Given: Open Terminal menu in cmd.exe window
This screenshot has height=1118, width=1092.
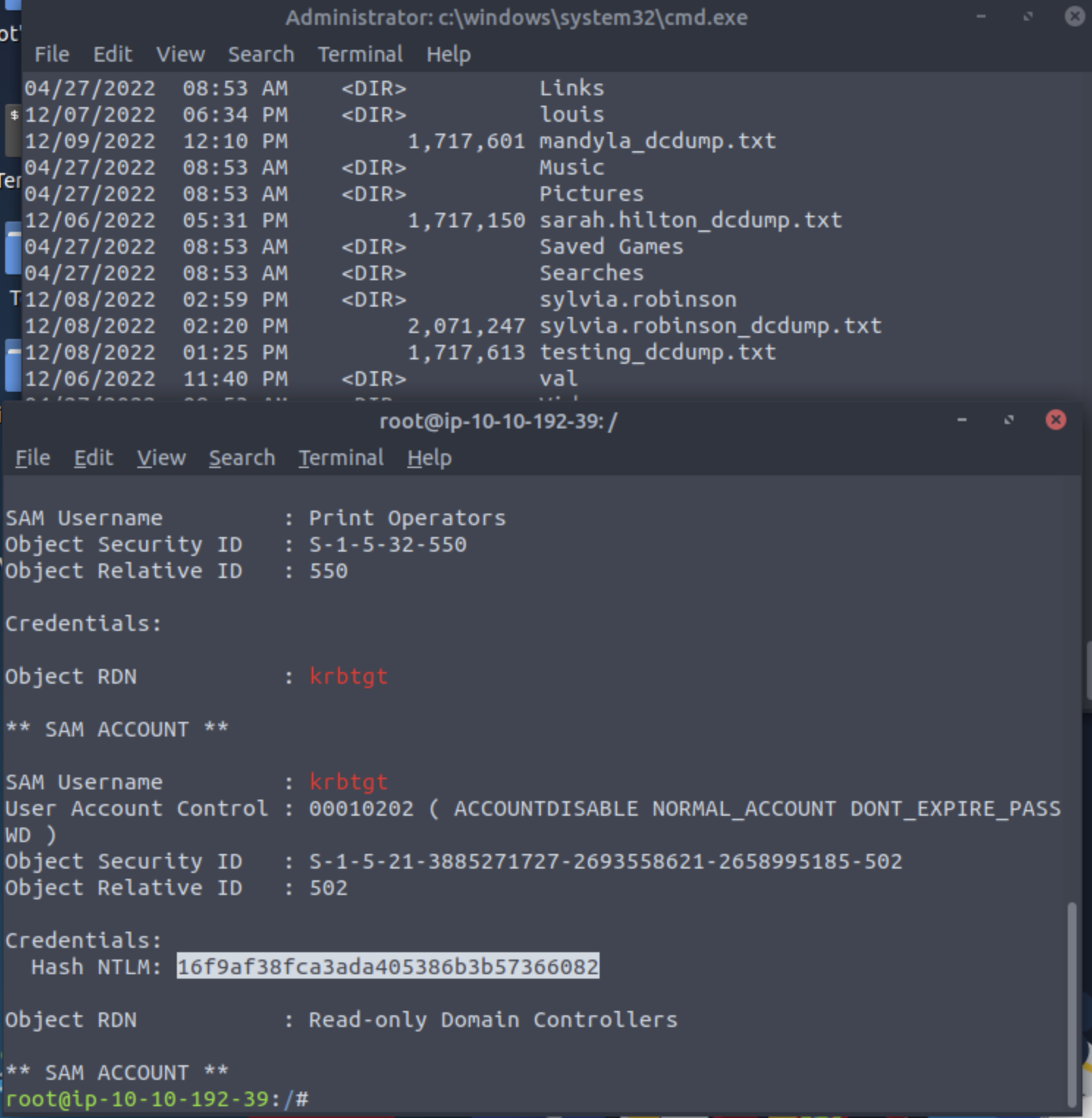Looking at the screenshot, I should (x=360, y=54).
